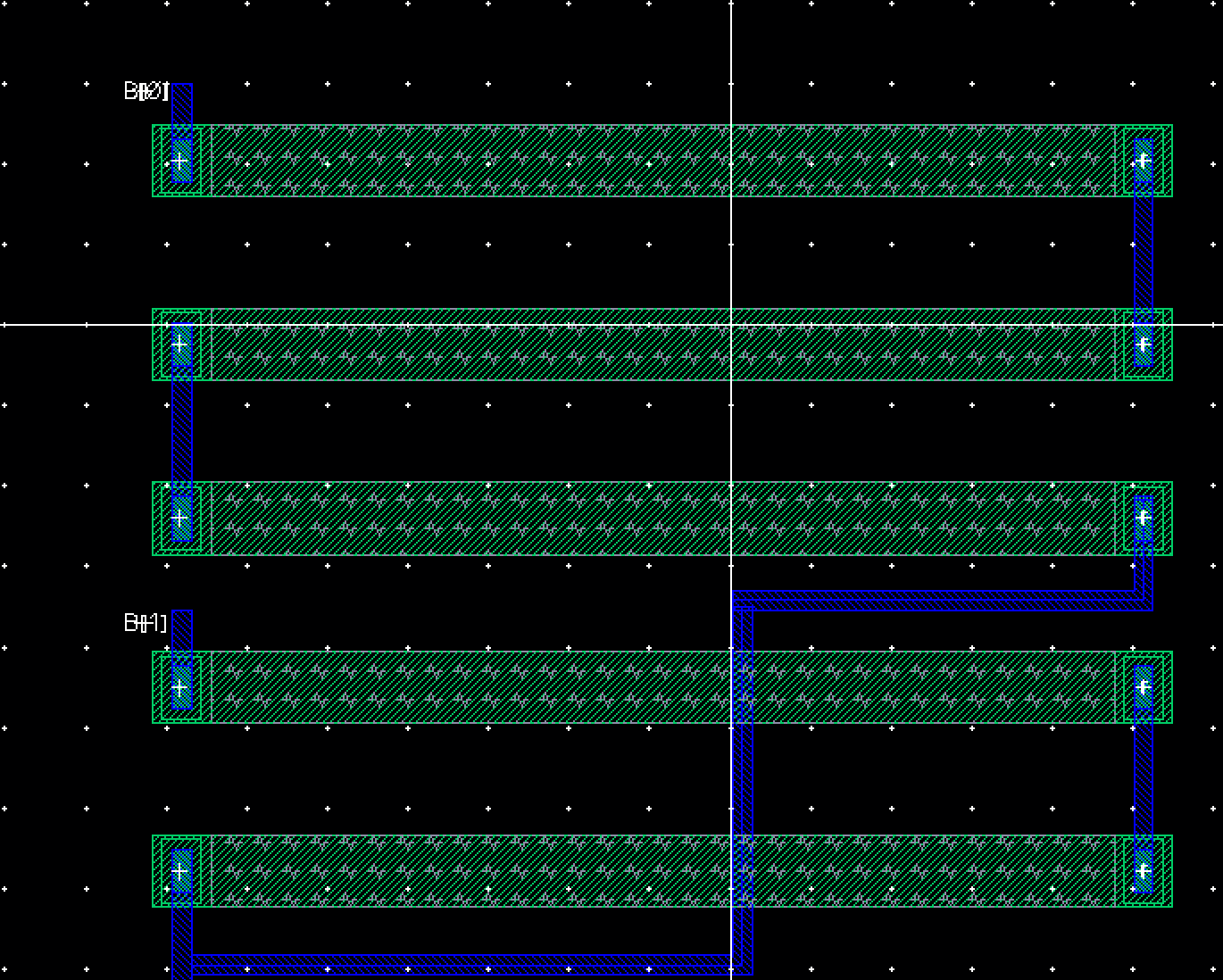
Task: Select the topmost green resistor strip body
Action: coord(662,161)
